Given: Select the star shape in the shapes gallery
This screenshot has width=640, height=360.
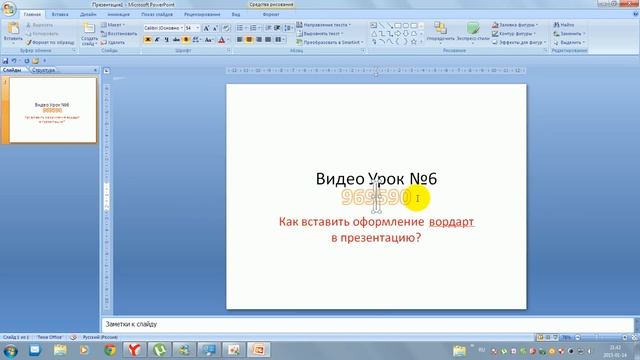Looking at the screenshot, I should 413,42.
